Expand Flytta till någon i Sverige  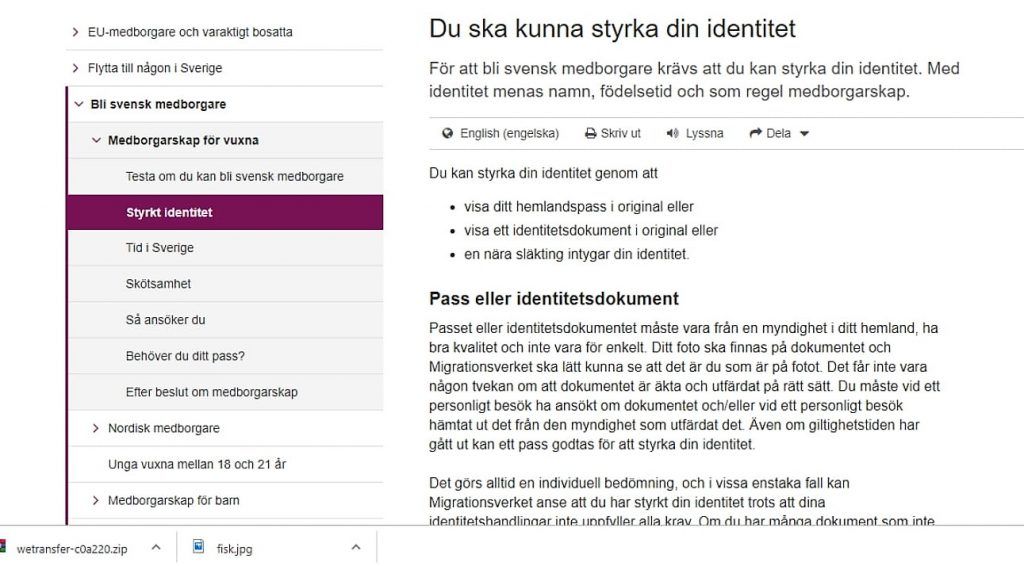pyautogui.click(x=75, y=68)
